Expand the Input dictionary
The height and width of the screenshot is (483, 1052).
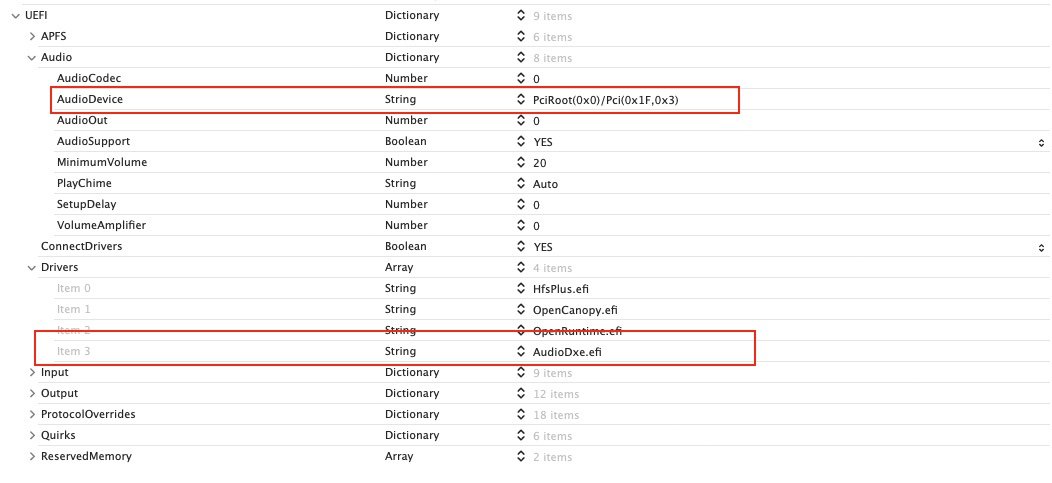pos(31,373)
